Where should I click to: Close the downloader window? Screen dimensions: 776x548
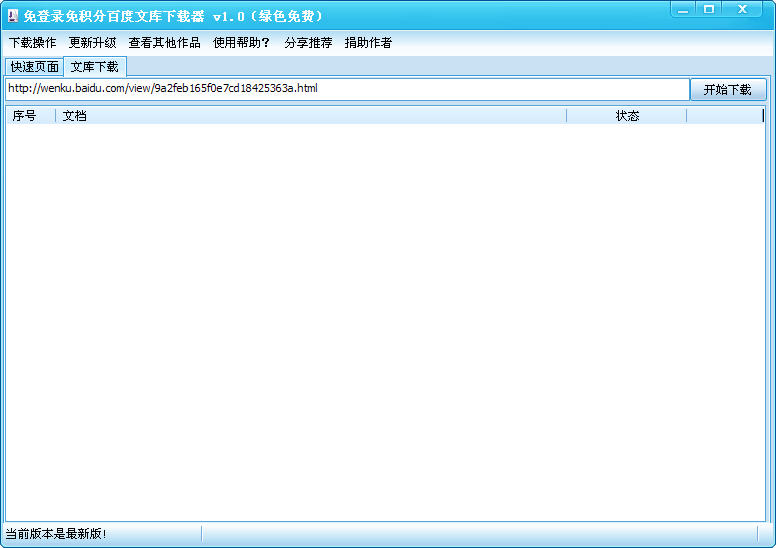pyautogui.click(x=742, y=9)
